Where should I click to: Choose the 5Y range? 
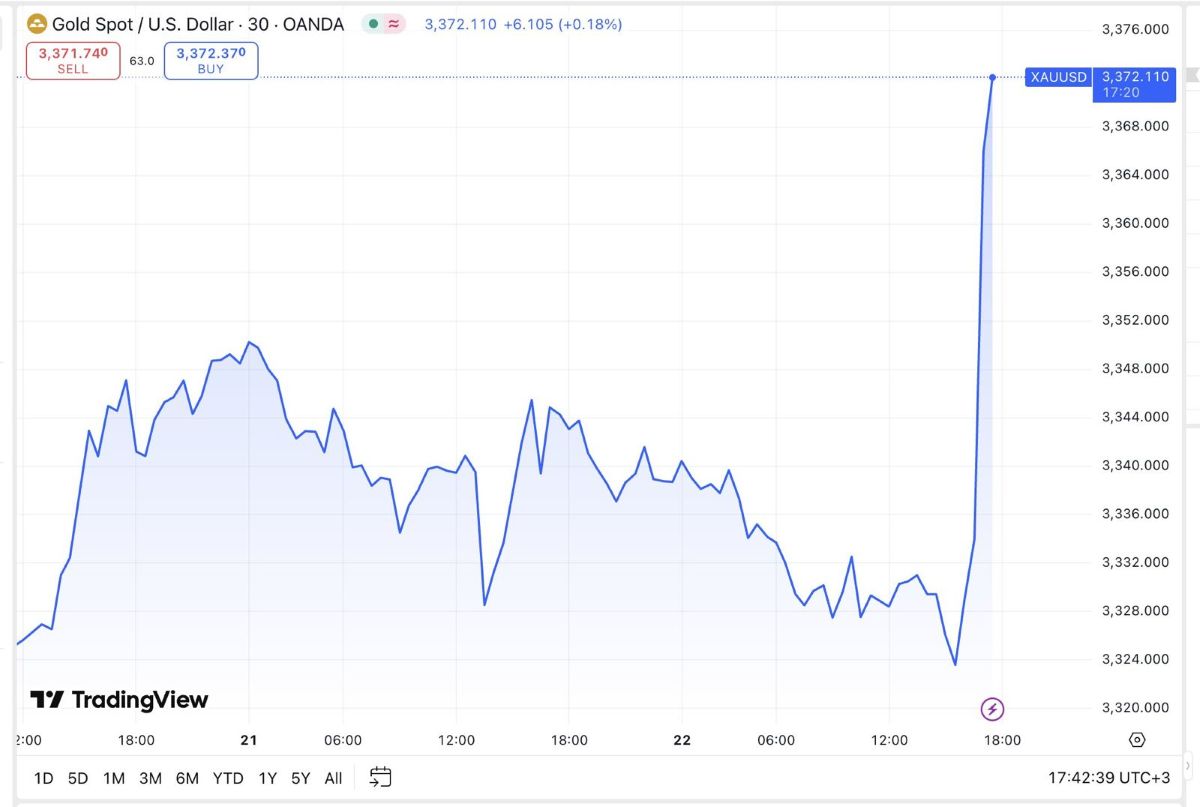pyautogui.click(x=300, y=778)
